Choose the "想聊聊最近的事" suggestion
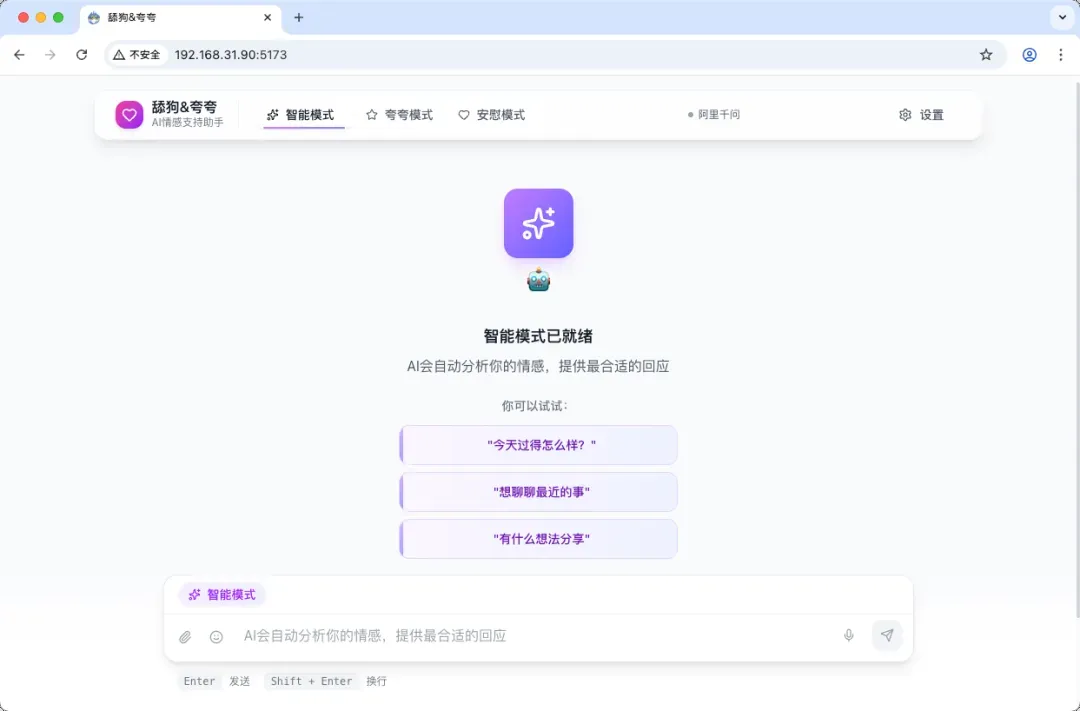The width and height of the screenshot is (1080, 711). 539,492
